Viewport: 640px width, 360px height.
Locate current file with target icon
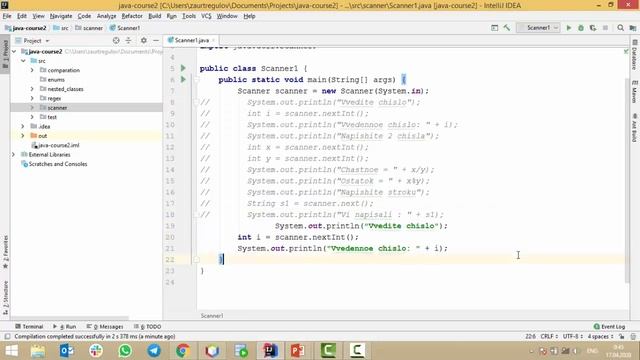116,40
